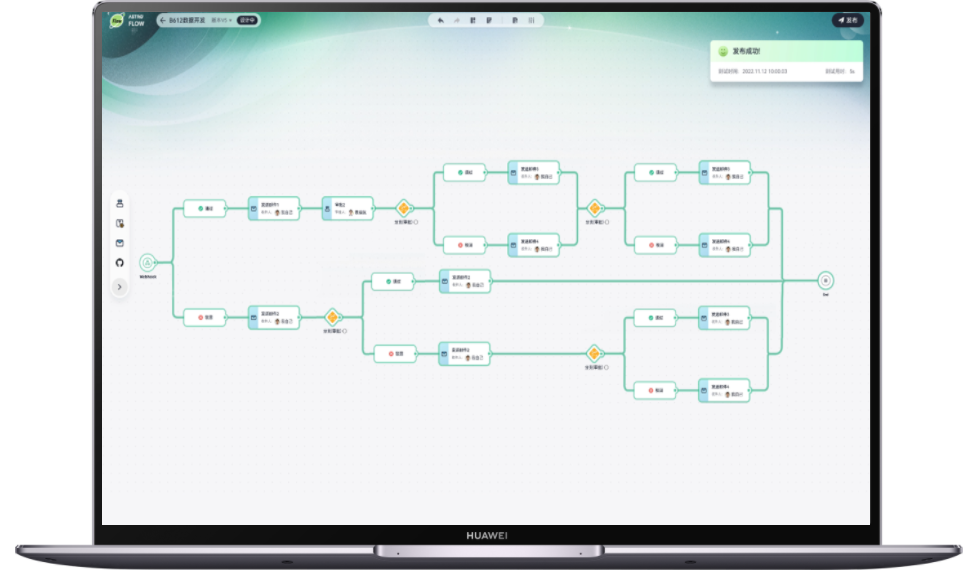978x570 pixels.
Task: Expand the left sidebar with chevron button
Action: point(120,287)
